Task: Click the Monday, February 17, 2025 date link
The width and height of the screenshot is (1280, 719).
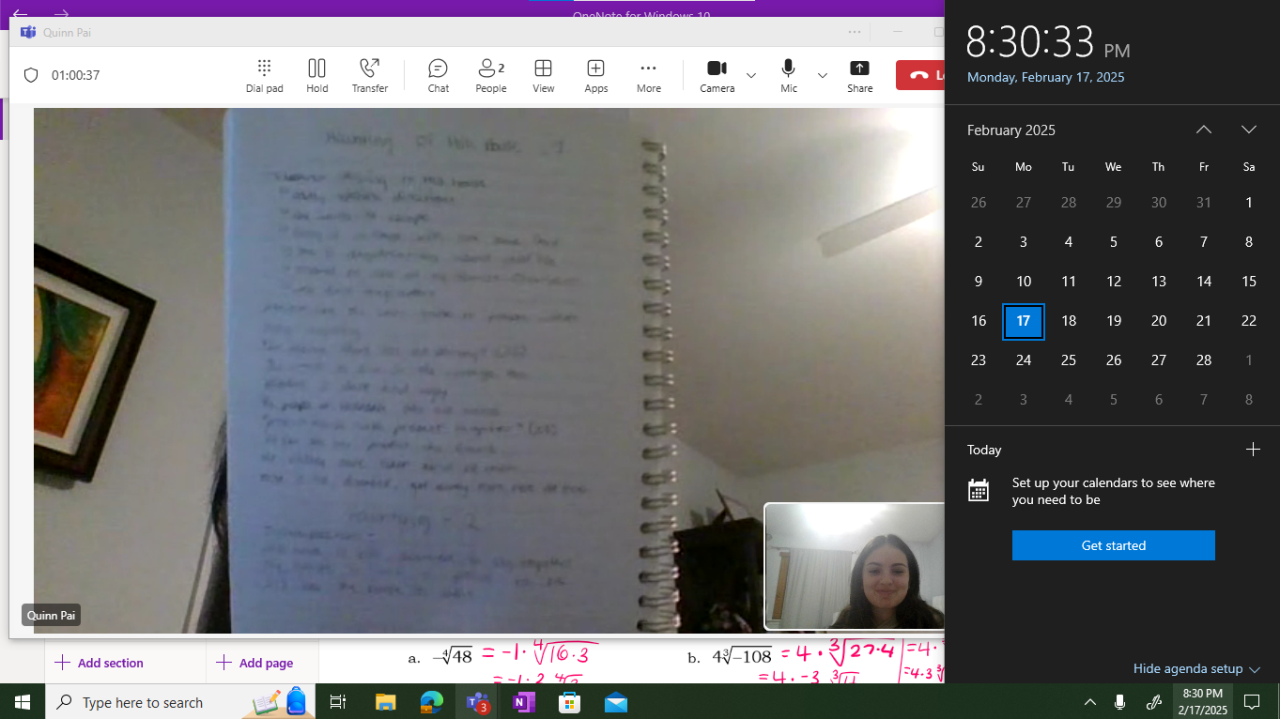Action: click(1046, 77)
